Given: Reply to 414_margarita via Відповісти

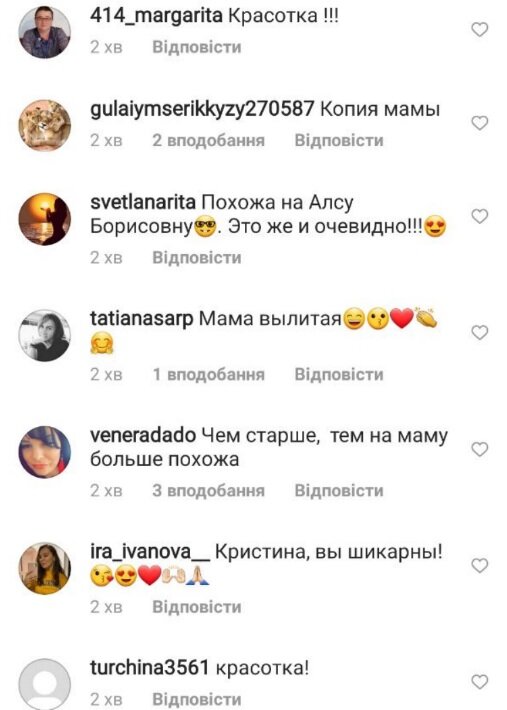Looking at the screenshot, I should [x=196, y=47].
